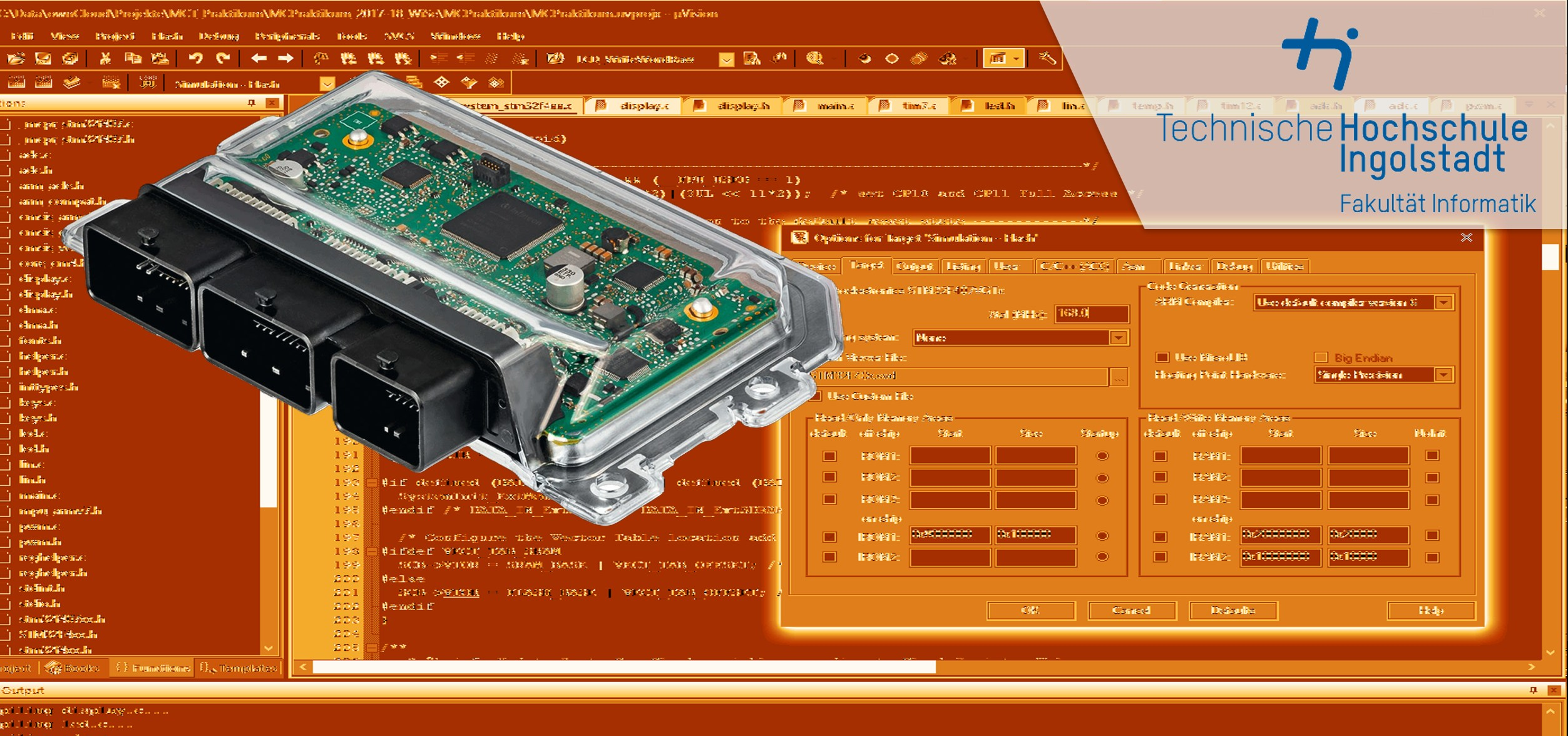
Task: Open the Peripherals menu
Action: tap(287, 36)
